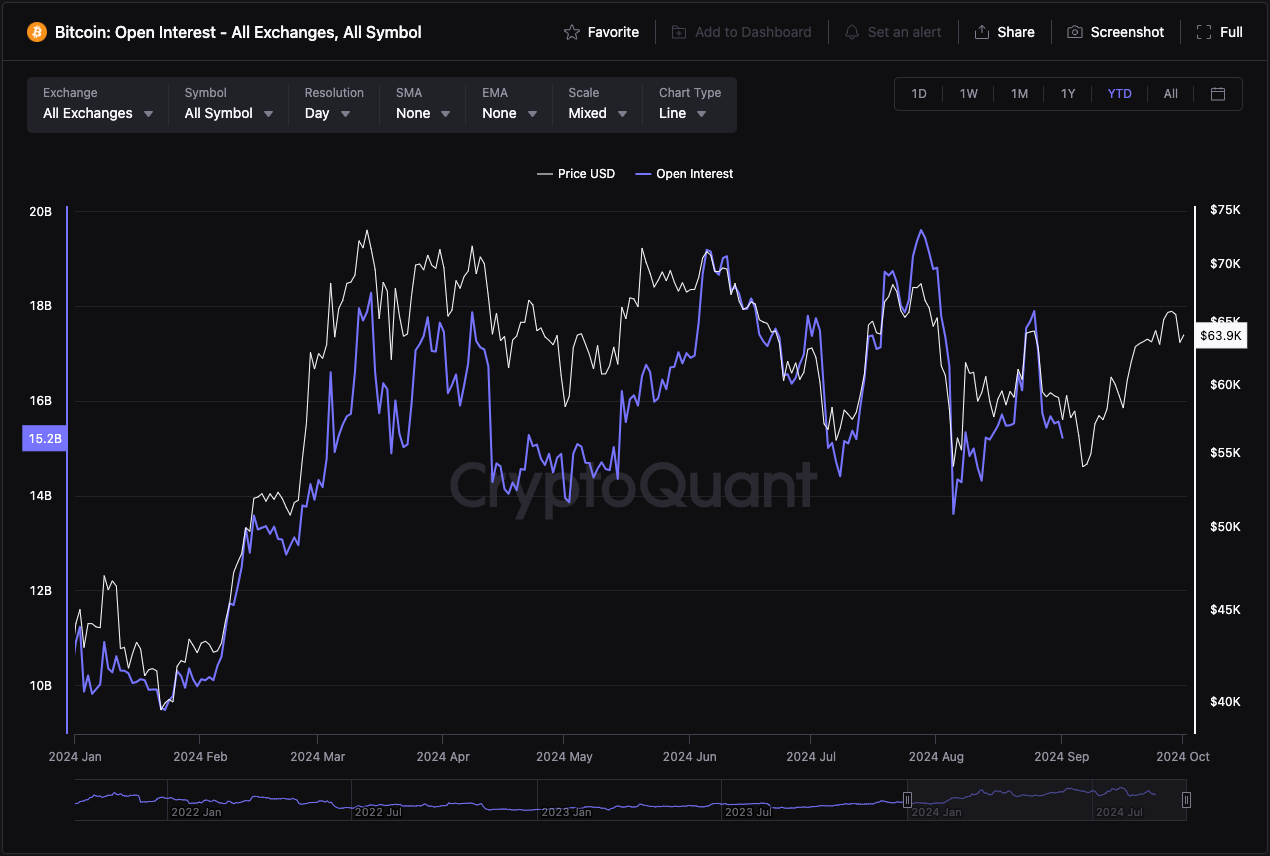
Task: Select the 1D time range
Action: [x=919, y=94]
